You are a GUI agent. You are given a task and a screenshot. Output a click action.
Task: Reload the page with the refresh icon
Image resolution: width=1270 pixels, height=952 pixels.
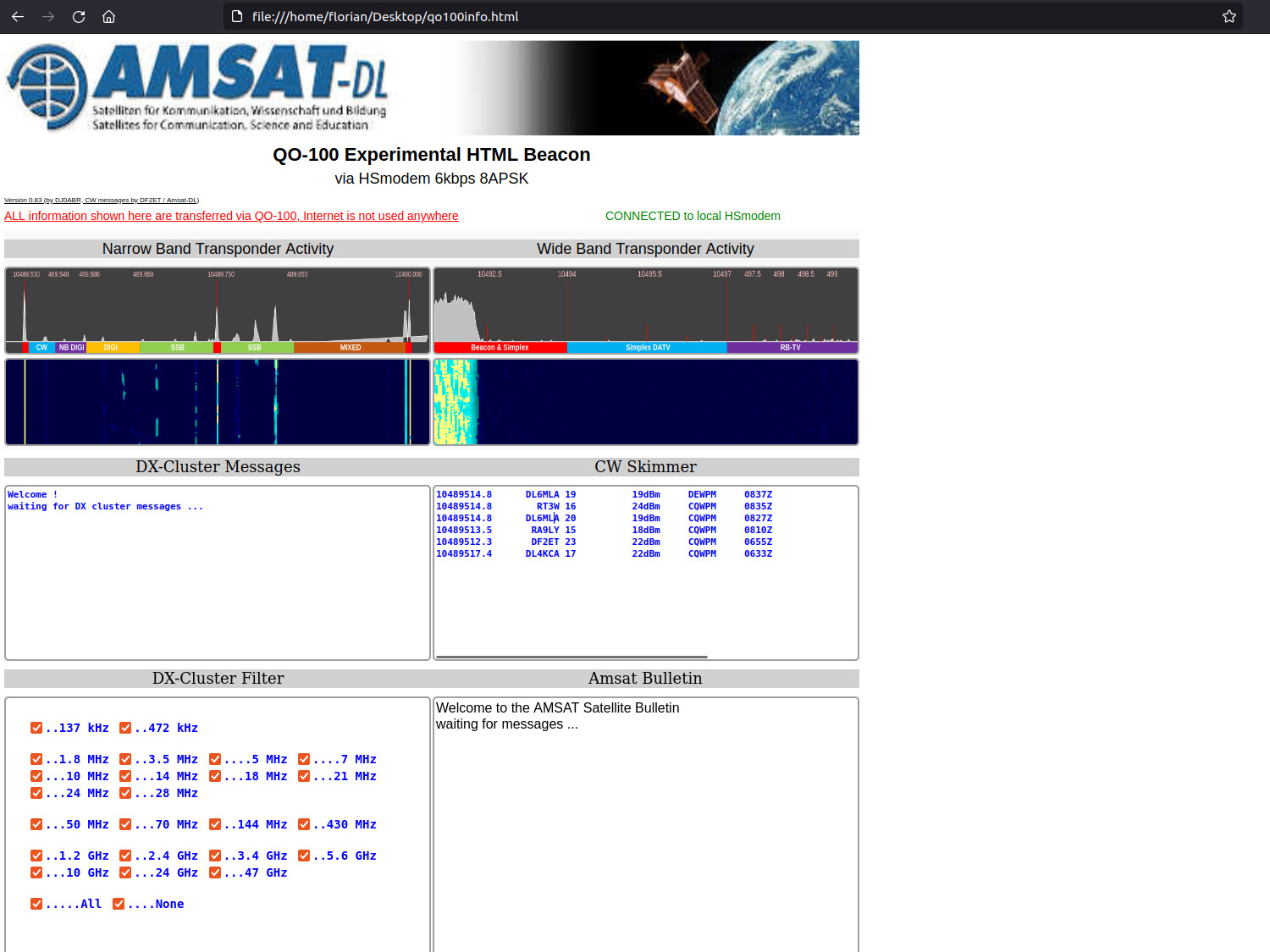click(79, 16)
